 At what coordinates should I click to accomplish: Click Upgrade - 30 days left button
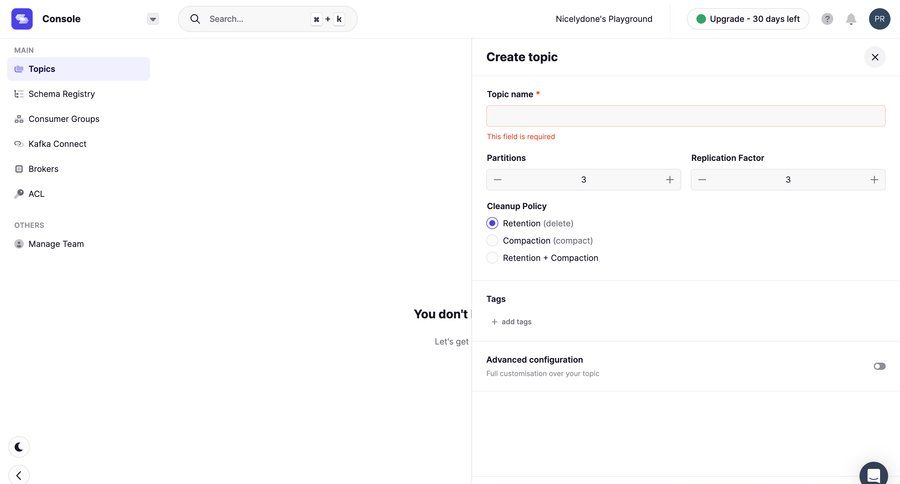pos(748,19)
